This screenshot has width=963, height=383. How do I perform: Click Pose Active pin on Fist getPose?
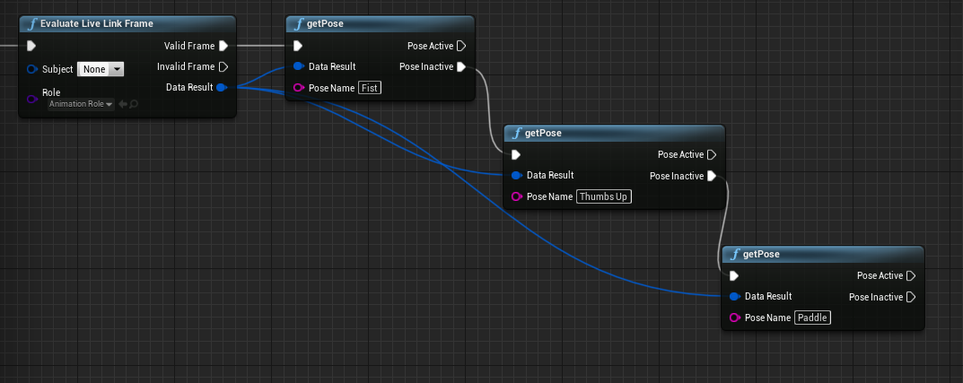point(462,45)
